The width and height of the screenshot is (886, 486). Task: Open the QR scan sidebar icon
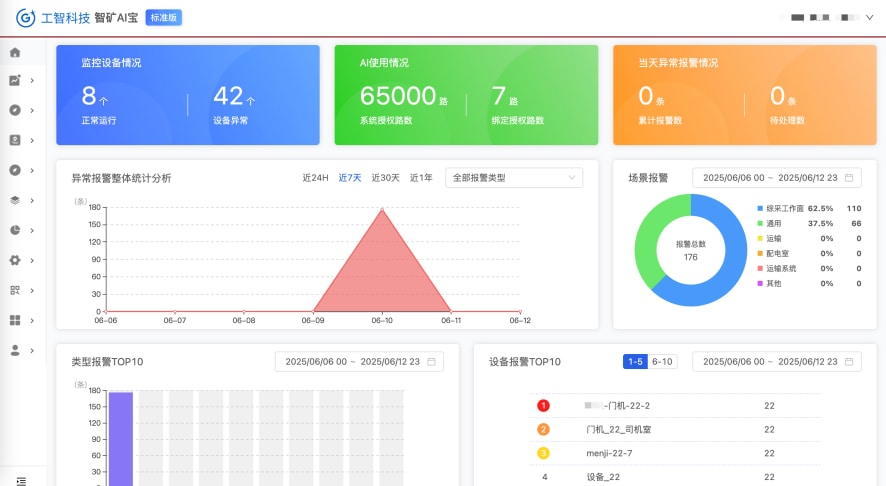click(14, 290)
